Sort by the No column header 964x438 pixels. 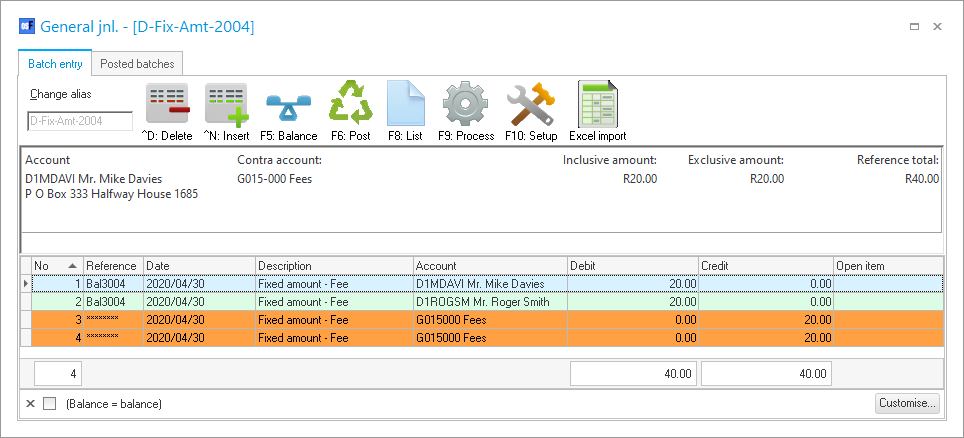coord(56,266)
